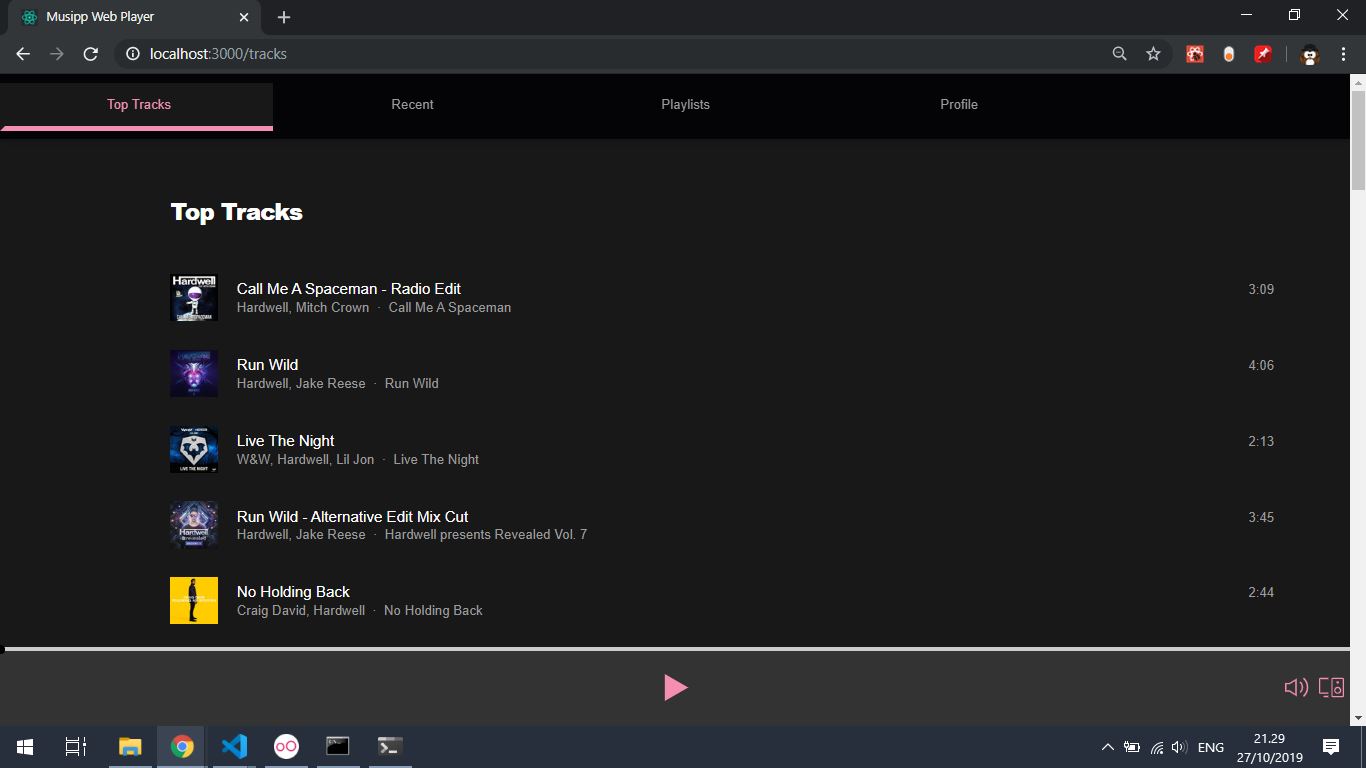Click the page's vertical scrollbar

pyautogui.click(x=1358, y=140)
